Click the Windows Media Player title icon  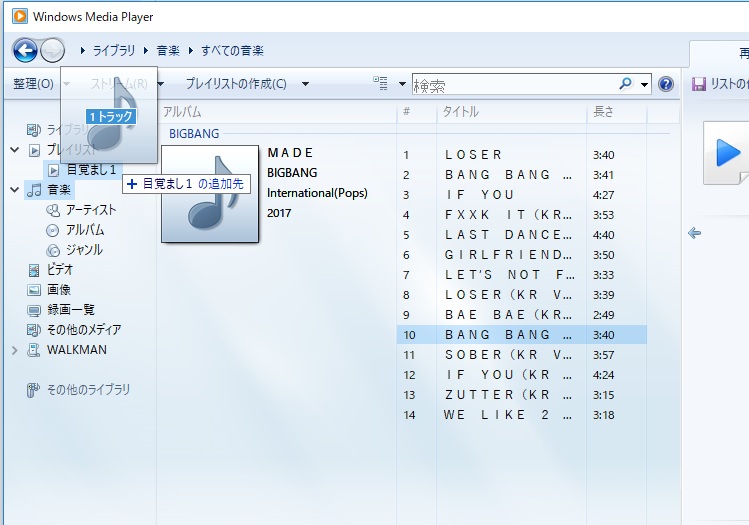(20, 16)
